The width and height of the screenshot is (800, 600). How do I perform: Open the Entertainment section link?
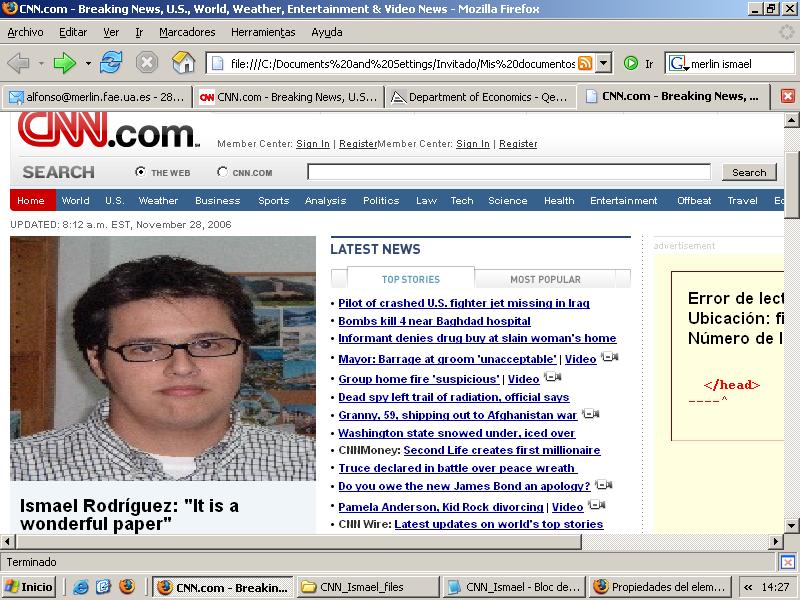(623, 201)
